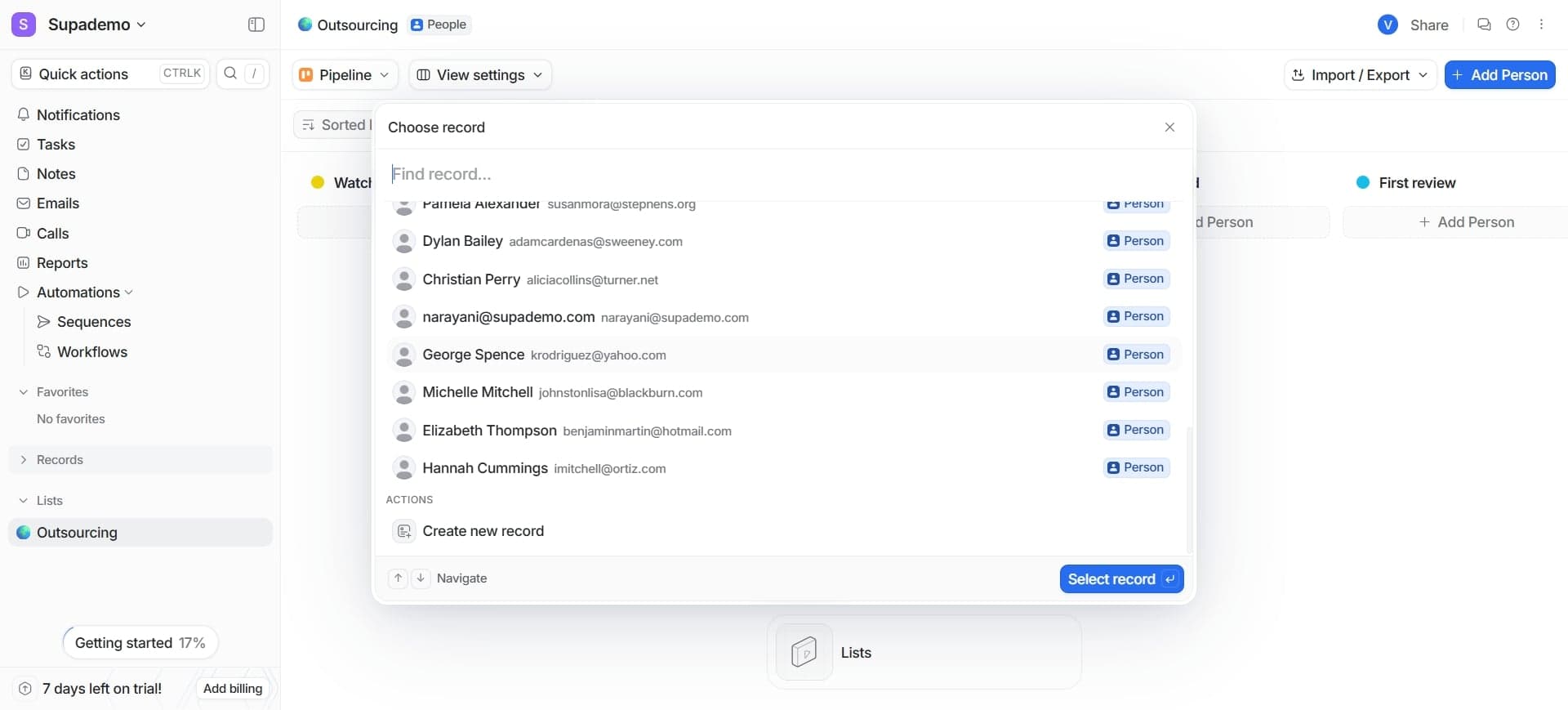The image size is (1568, 710).
Task: Click the Lists box icon
Action: (x=804, y=652)
